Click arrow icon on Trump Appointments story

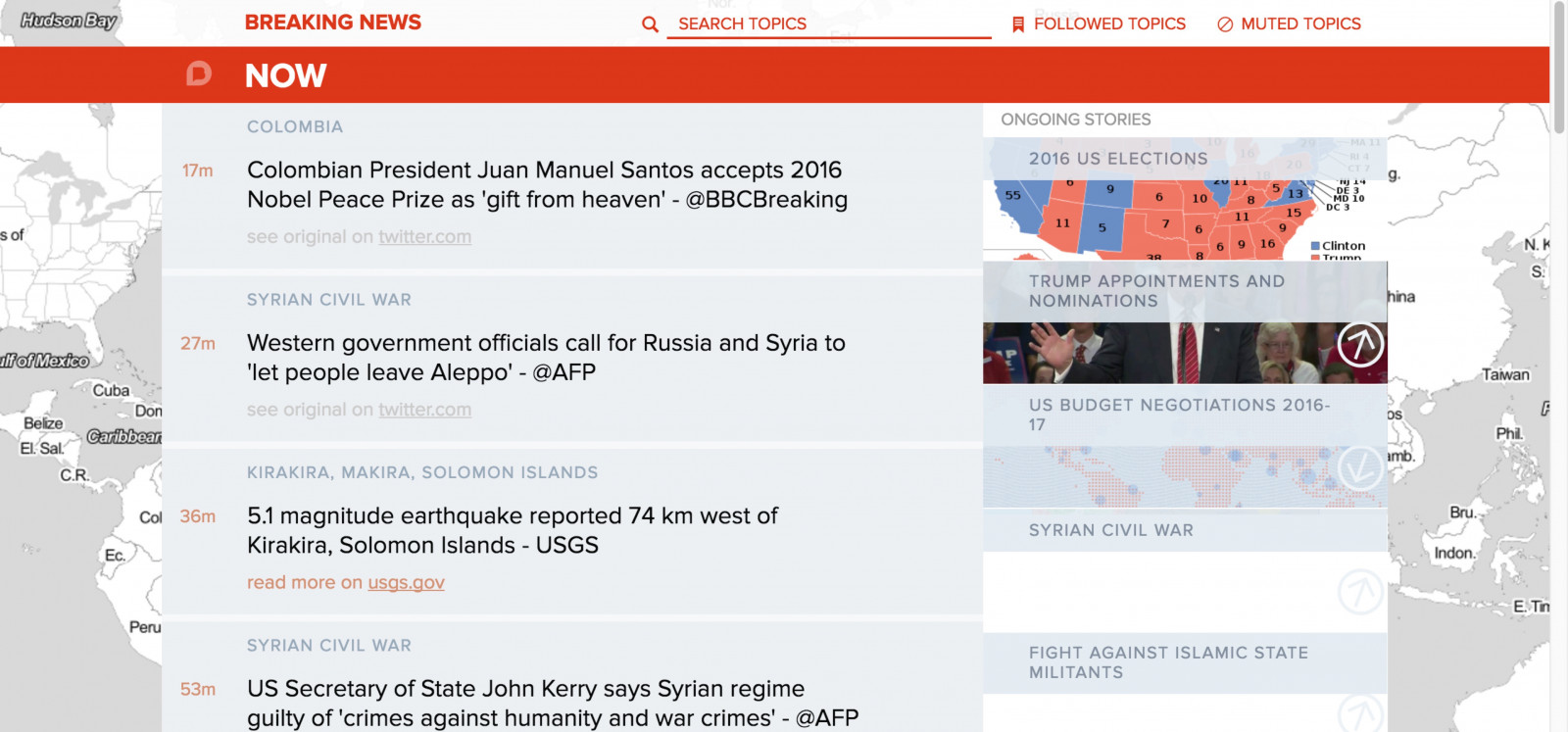[x=1360, y=344]
